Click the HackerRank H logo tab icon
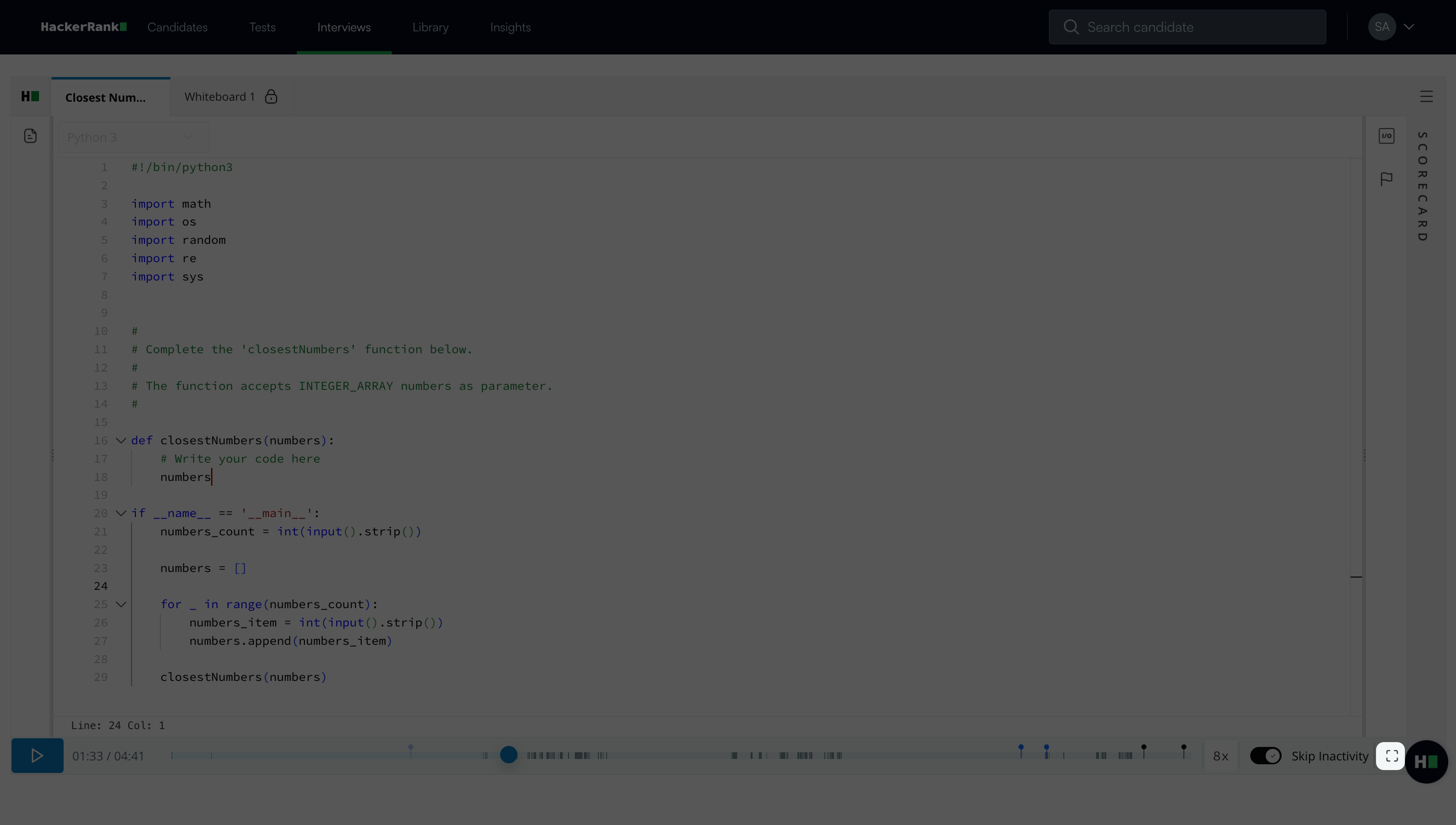The width and height of the screenshot is (1456, 825). (30, 96)
